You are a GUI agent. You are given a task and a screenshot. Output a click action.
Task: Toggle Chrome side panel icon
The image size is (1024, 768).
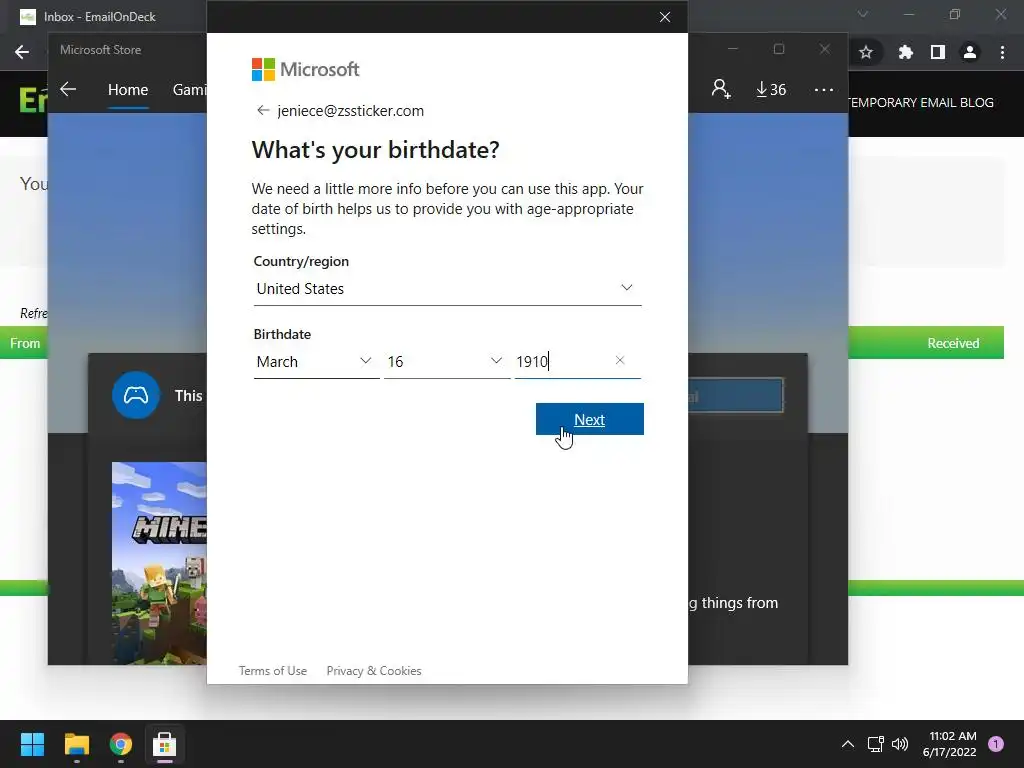click(938, 52)
